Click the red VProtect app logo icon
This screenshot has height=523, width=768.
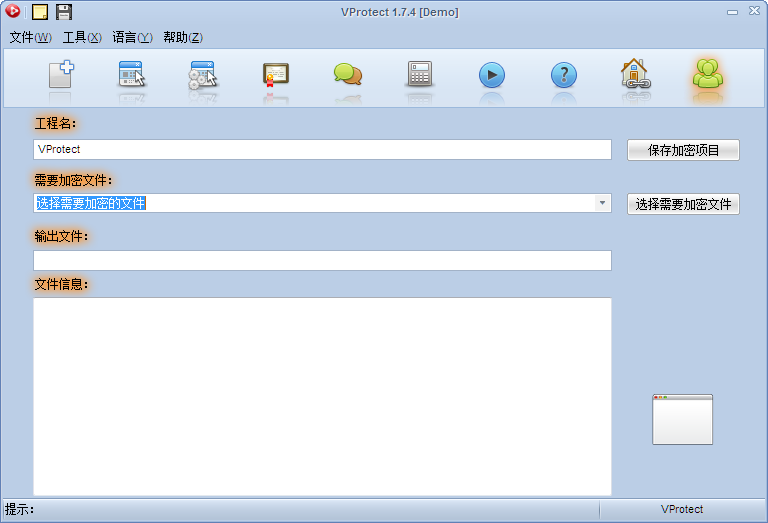click(13, 11)
